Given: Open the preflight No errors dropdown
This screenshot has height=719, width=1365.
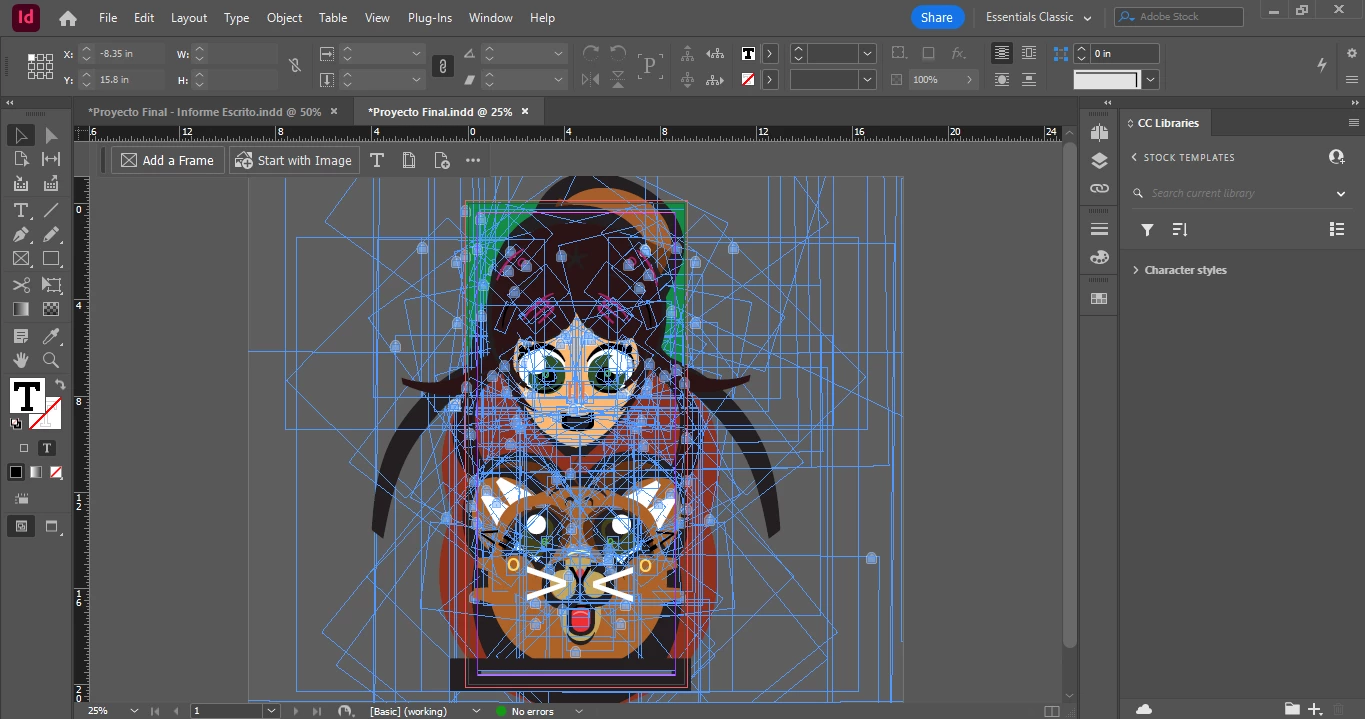Looking at the screenshot, I should (578, 711).
